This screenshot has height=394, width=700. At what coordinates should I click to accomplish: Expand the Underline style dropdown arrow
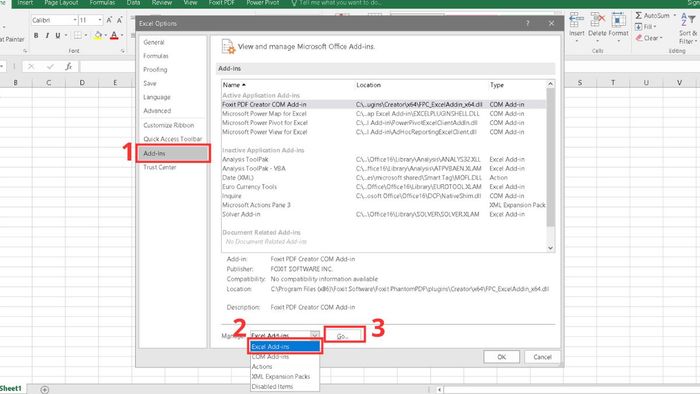click(x=66, y=36)
